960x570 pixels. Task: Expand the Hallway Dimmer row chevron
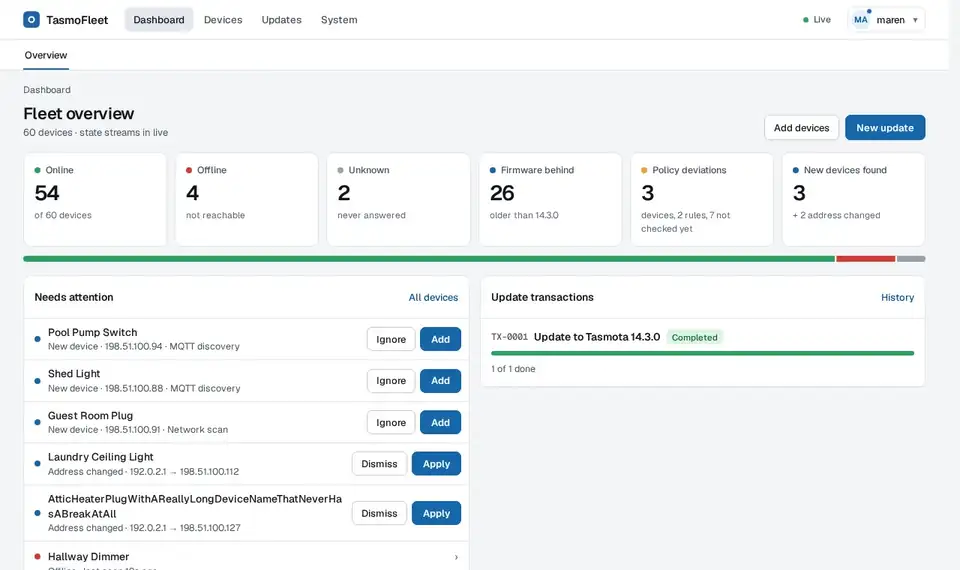[x=456, y=557]
